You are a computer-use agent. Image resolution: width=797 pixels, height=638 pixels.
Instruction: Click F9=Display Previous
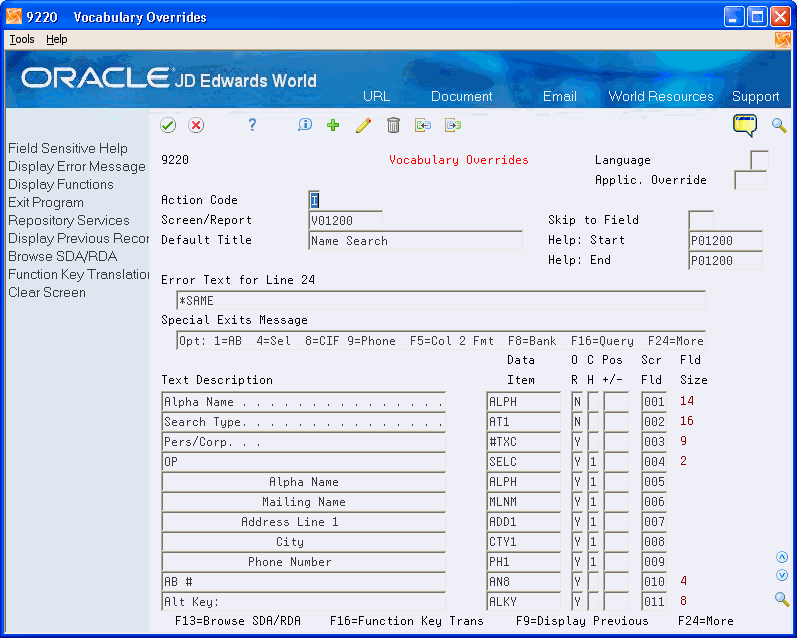(582, 621)
